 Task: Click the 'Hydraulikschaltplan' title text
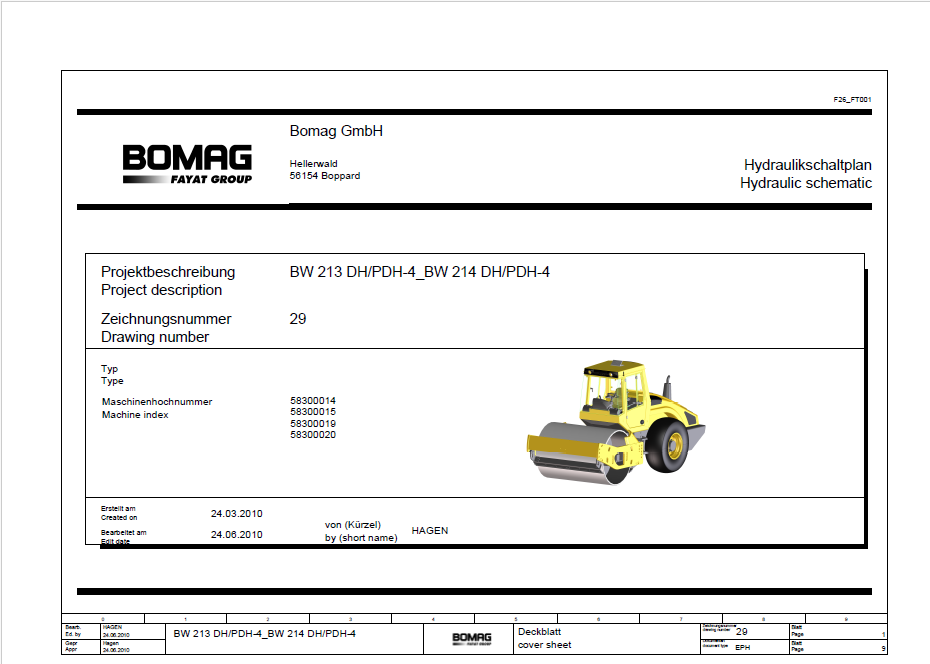pos(808,165)
